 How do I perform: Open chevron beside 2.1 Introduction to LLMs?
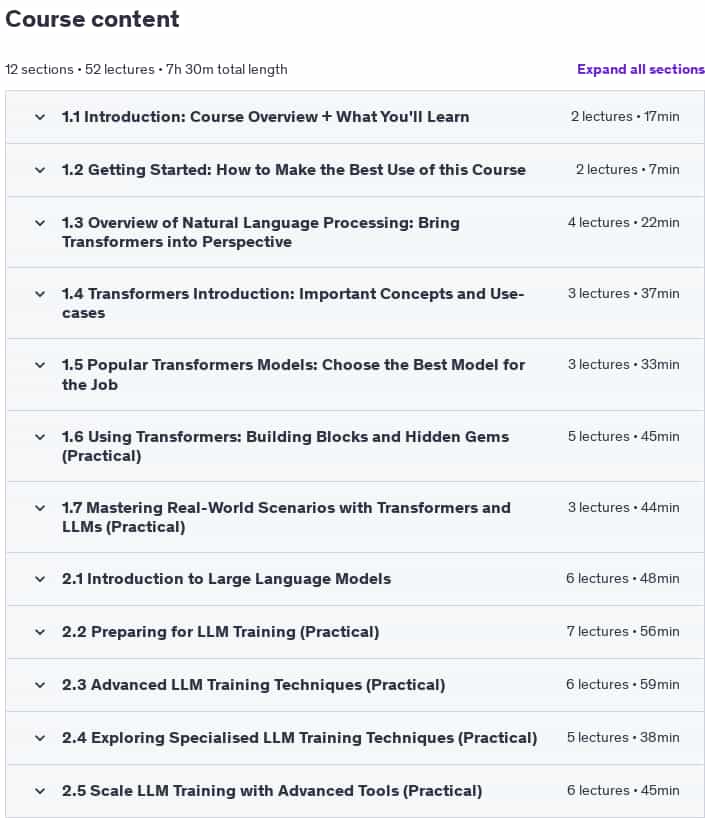pyautogui.click(x=40, y=579)
